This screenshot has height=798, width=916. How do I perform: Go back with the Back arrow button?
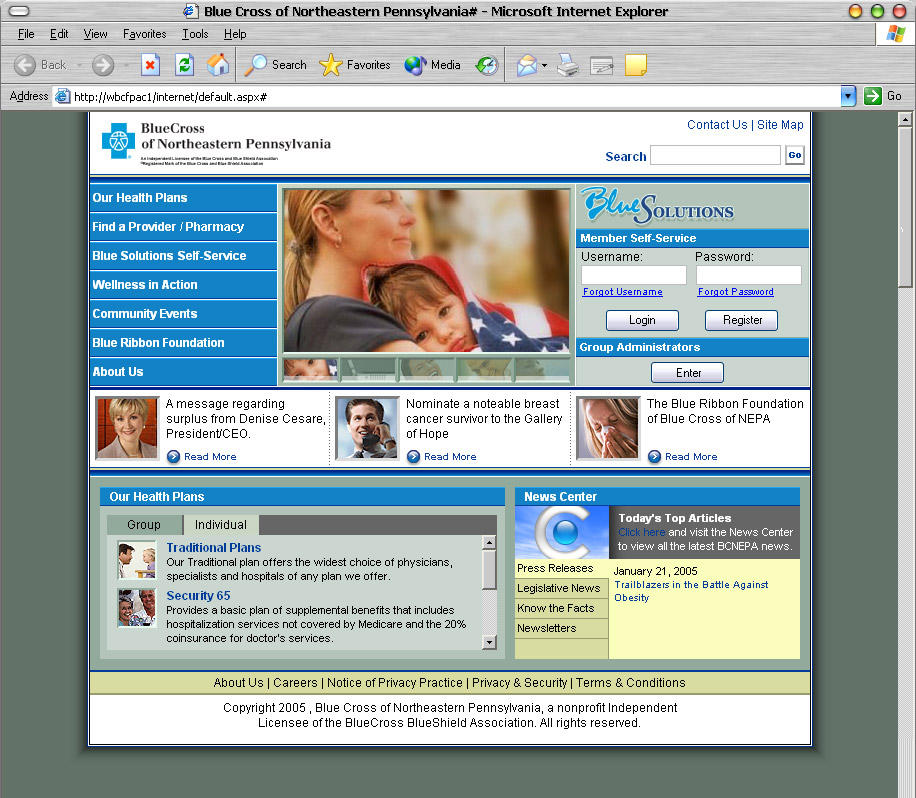coord(40,65)
